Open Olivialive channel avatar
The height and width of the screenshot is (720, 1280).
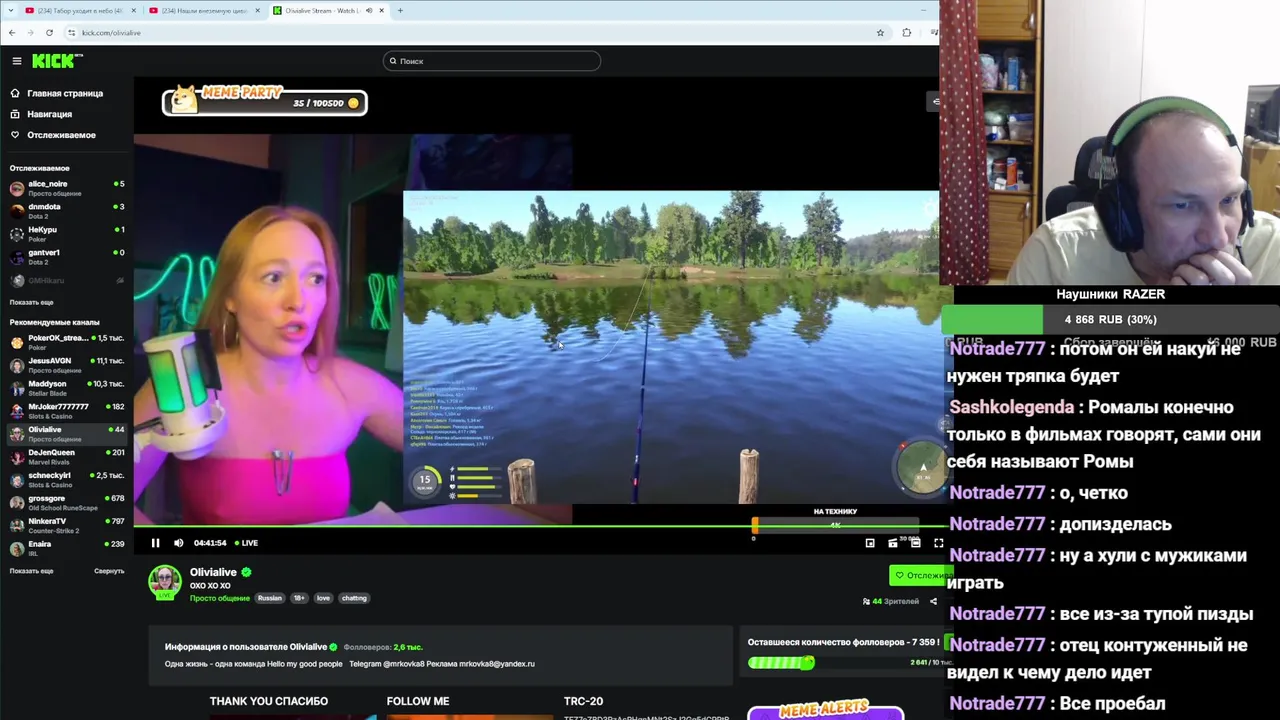[x=165, y=582]
